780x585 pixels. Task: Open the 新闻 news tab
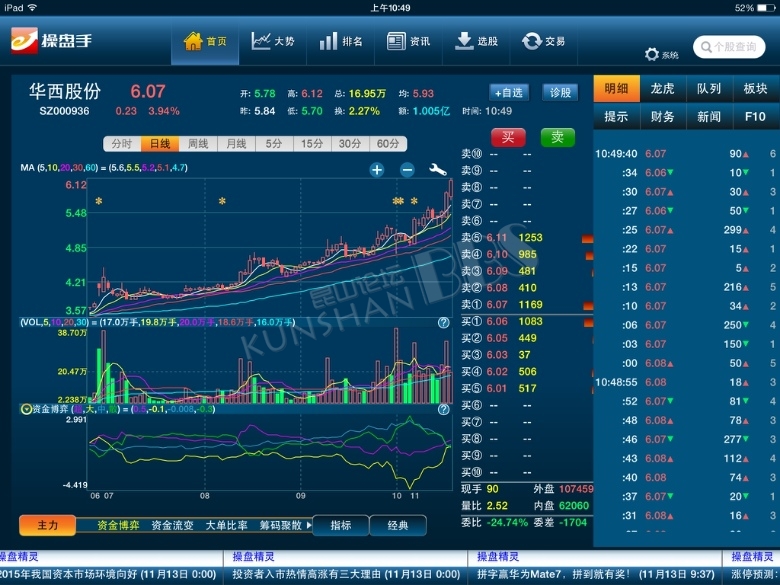click(709, 116)
